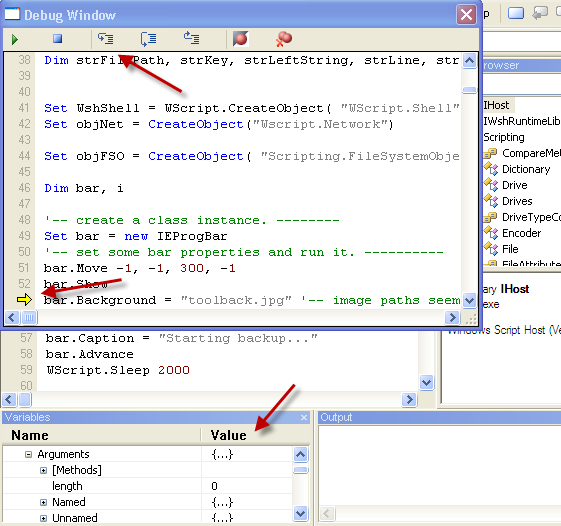The height and width of the screenshot is (526, 561).
Task: Select IHost in the object browser
Action: pyautogui.click(x=496, y=105)
